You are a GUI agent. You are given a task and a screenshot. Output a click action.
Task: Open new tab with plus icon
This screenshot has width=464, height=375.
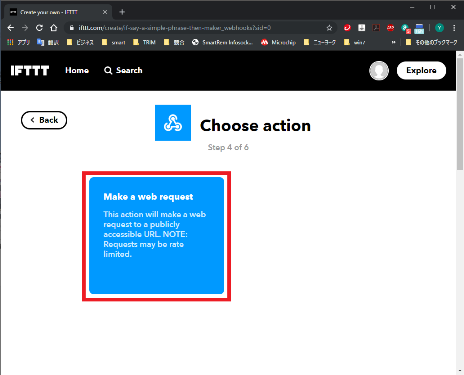(122, 12)
